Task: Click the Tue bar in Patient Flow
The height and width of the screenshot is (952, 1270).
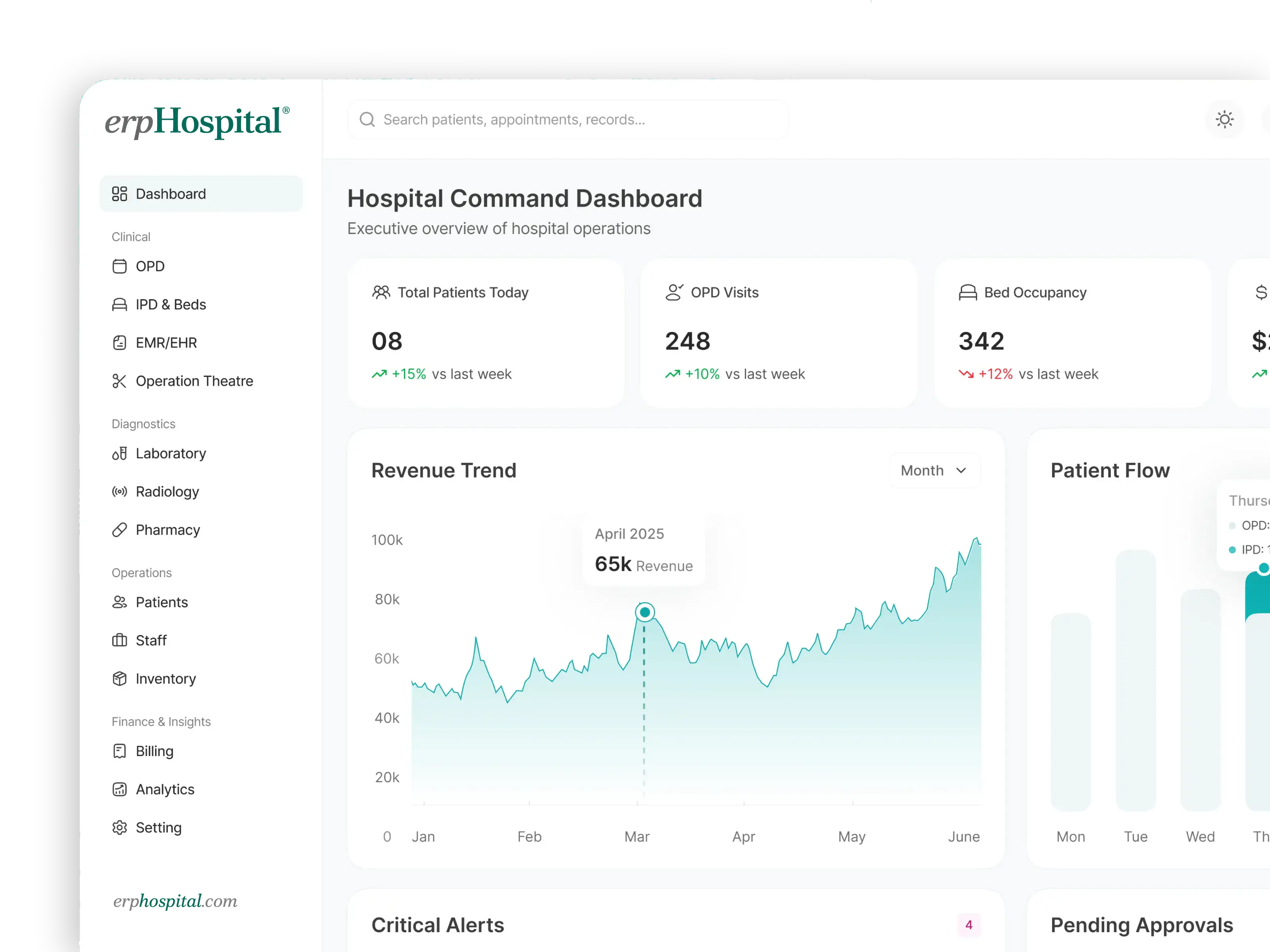Action: coord(1135,681)
